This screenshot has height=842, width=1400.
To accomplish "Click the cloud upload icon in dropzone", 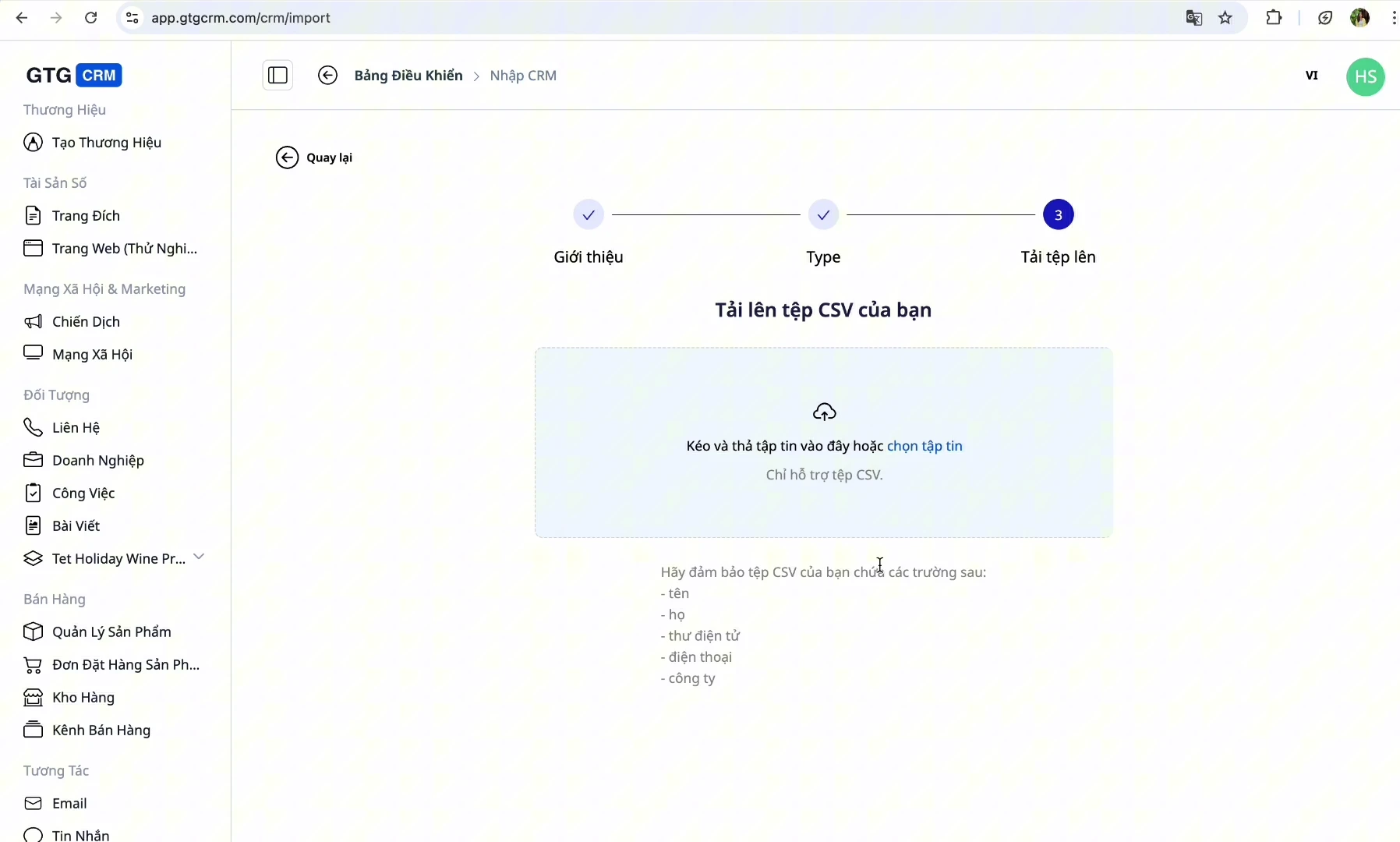I will pos(825,412).
